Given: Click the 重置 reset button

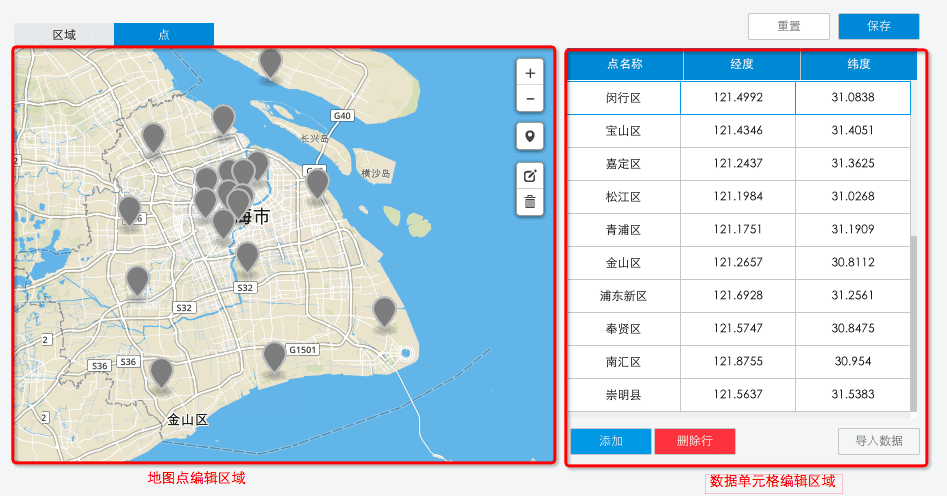Looking at the screenshot, I should (789, 26).
